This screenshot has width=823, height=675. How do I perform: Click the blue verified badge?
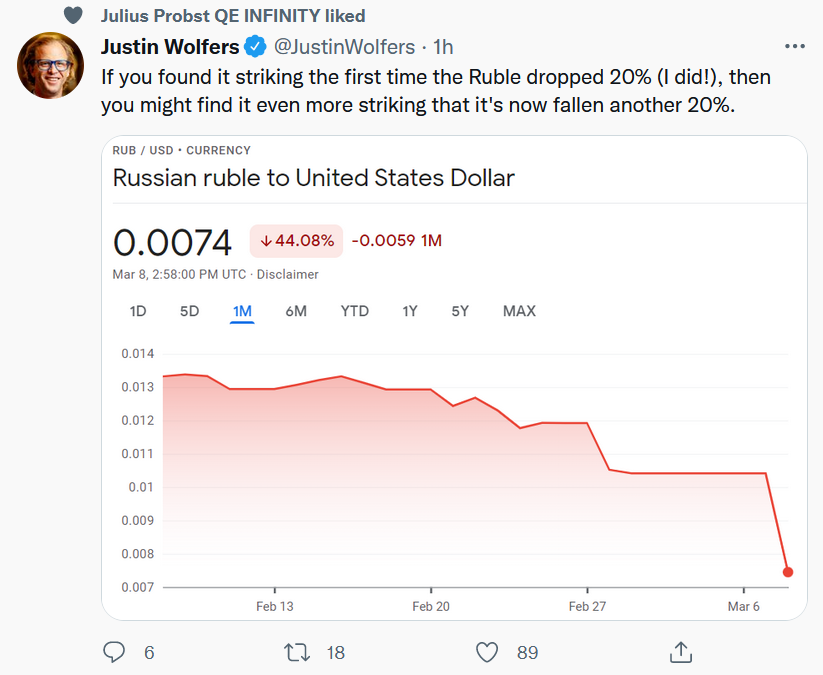pos(256,46)
